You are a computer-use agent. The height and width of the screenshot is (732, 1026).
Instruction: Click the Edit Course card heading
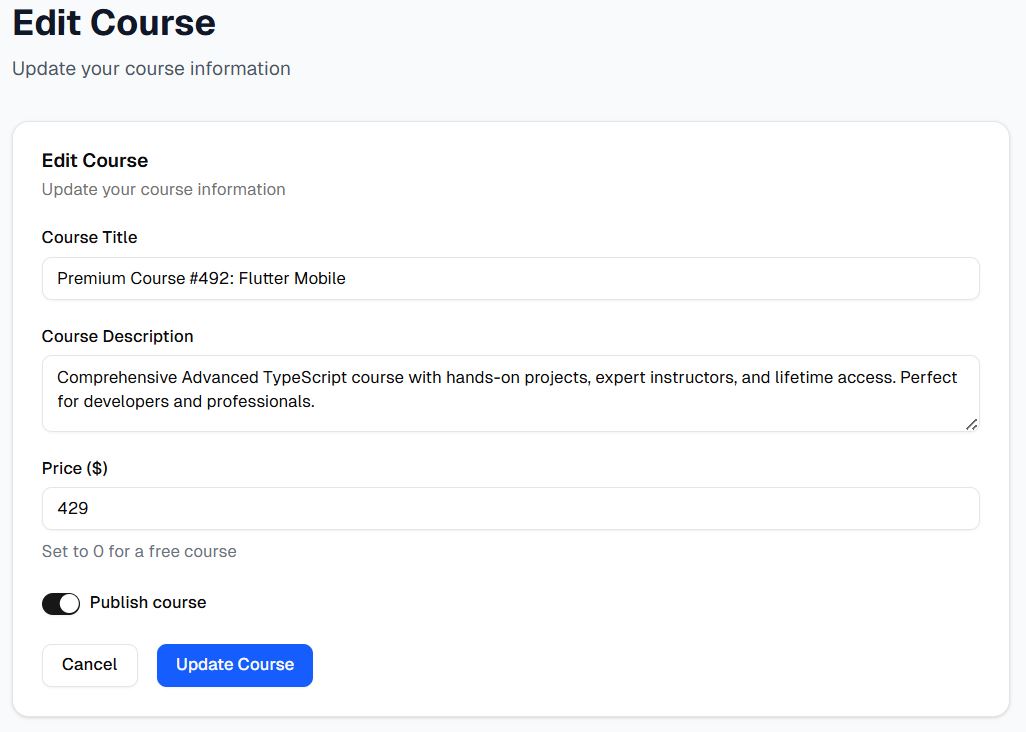(94, 160)
